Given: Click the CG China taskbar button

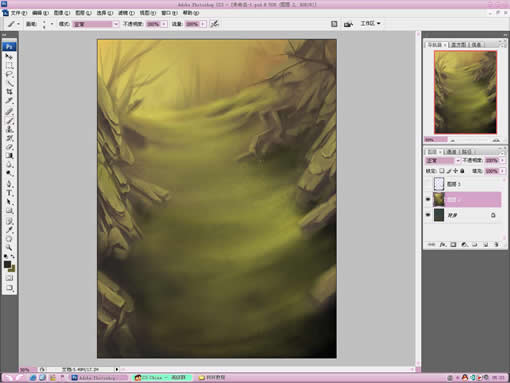Looking at the screenshot, I should [162, 378].
